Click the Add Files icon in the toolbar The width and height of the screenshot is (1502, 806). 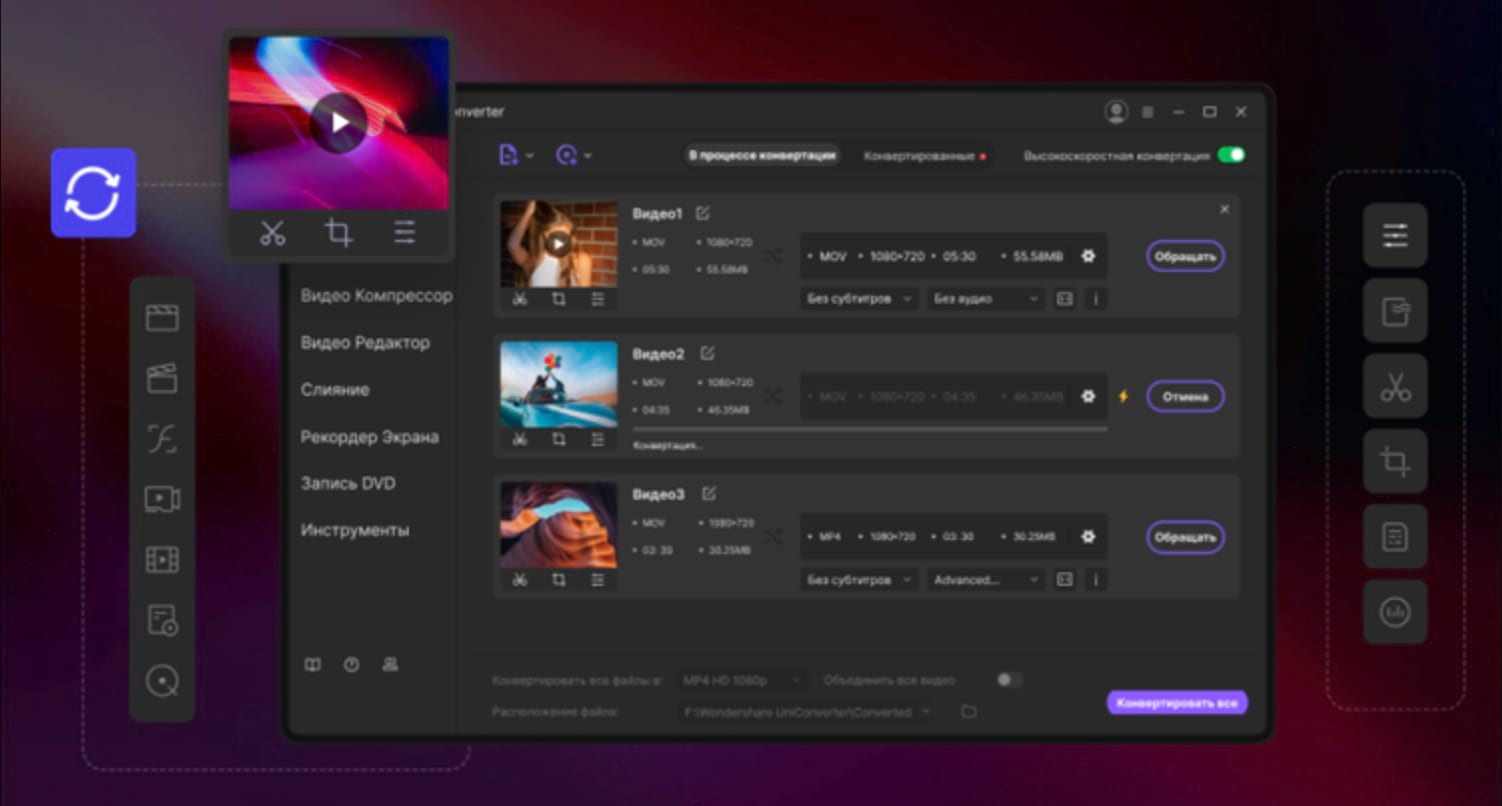(508, 156)
